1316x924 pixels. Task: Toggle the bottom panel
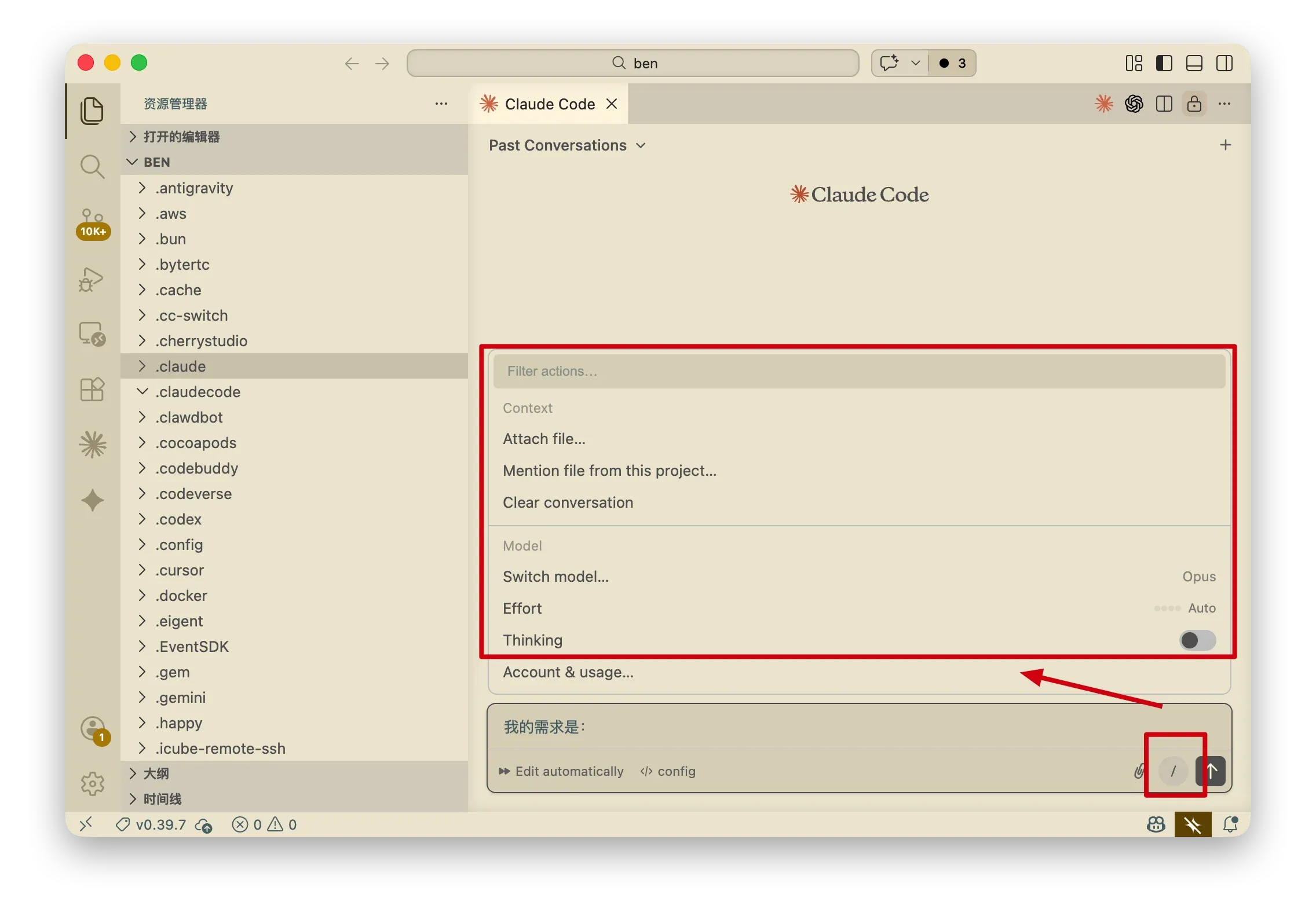1194,63
